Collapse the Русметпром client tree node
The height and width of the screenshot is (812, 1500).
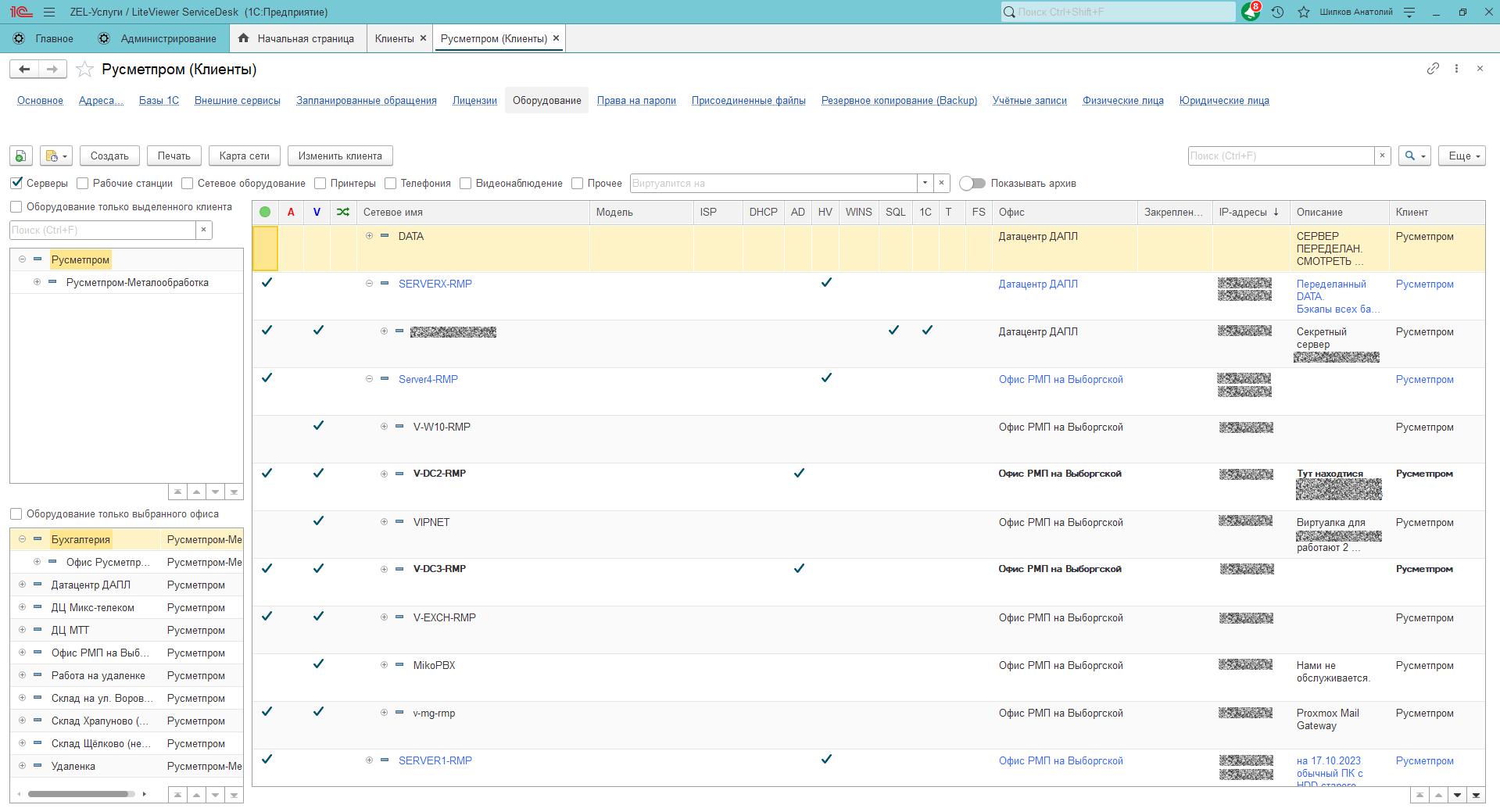click(x=22, y=259)
